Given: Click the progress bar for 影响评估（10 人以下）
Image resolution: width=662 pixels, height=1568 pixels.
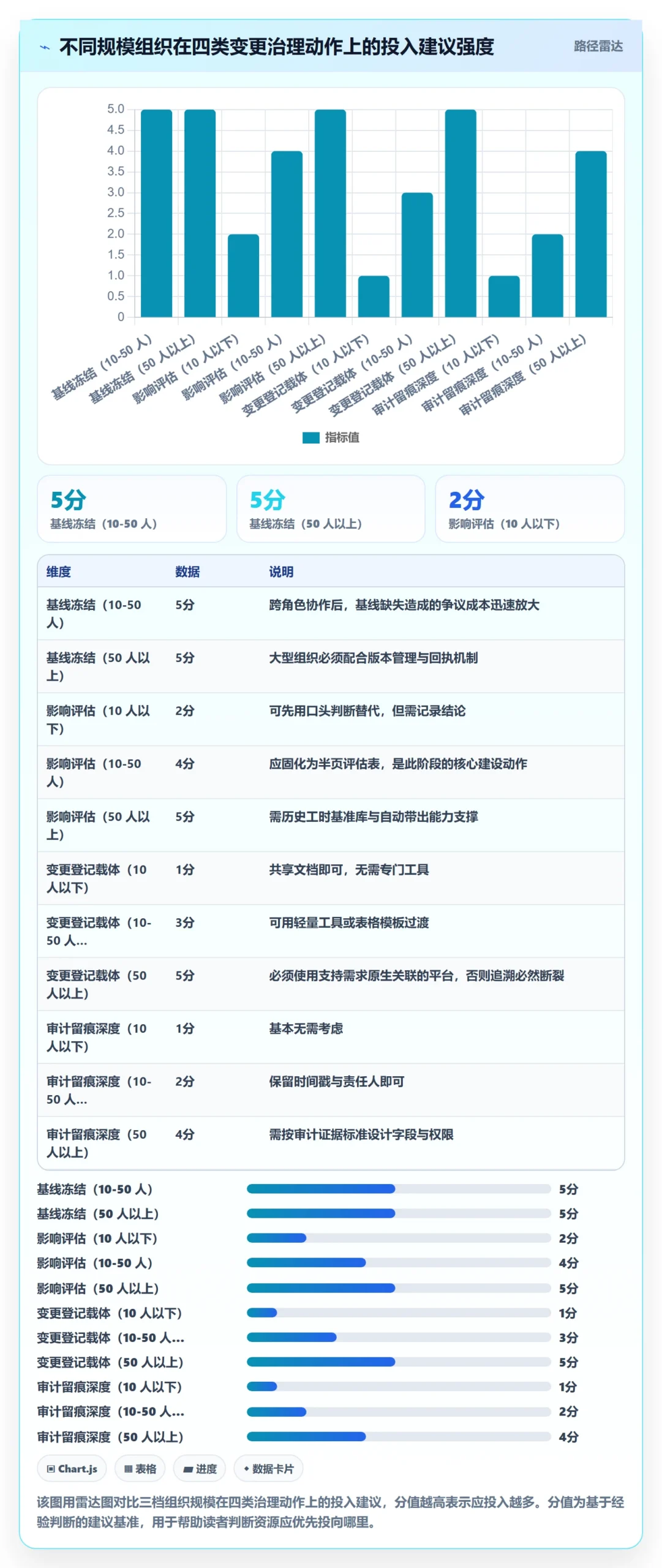Looking at the screenshot, I should [x=399, y=1238].
